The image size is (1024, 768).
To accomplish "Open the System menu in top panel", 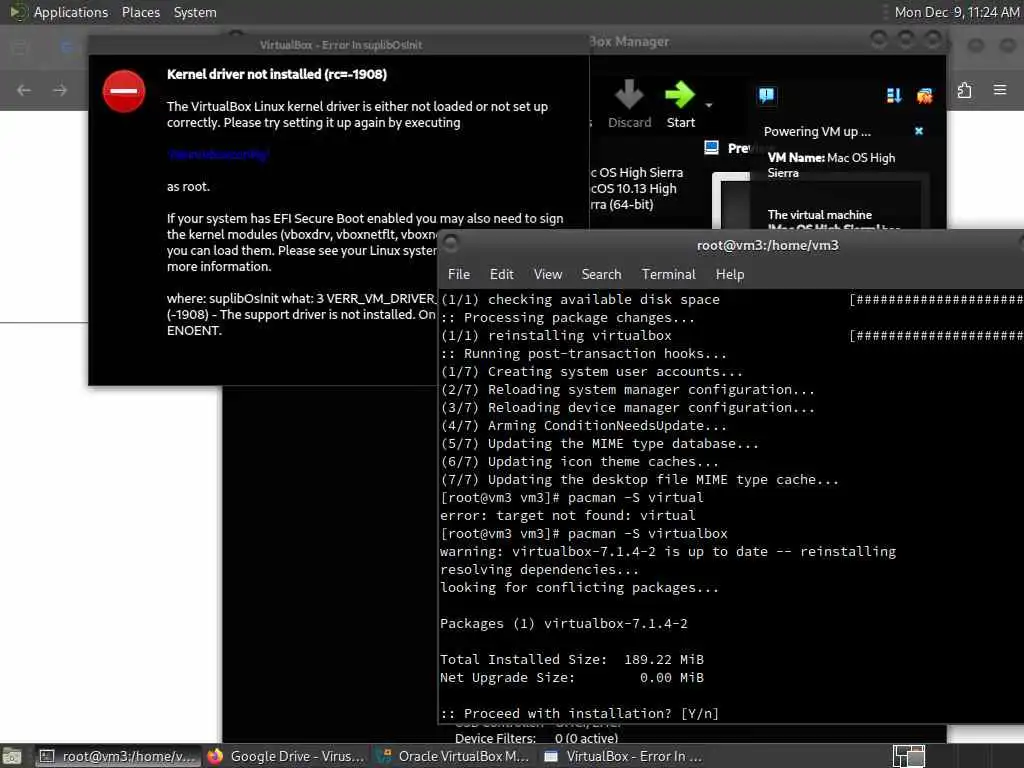I will pos(195,12).
